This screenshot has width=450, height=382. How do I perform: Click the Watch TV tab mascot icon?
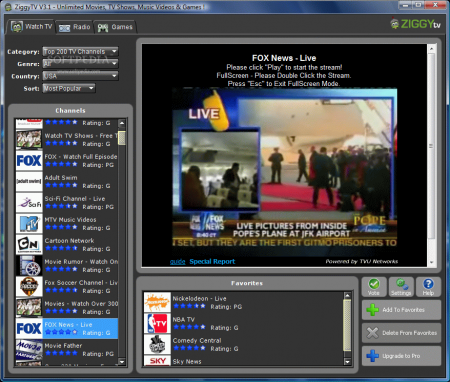(x=17, y=27)
